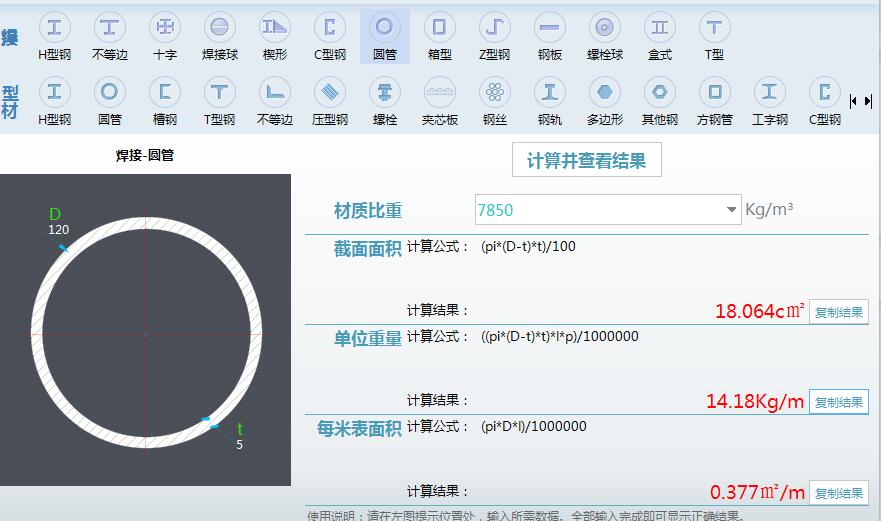Click formula ((pi*(D-t)*t)*l*p)/1000000 text
Image resolution: width=881 pixels, height=521 pixels.
[560, 336]
